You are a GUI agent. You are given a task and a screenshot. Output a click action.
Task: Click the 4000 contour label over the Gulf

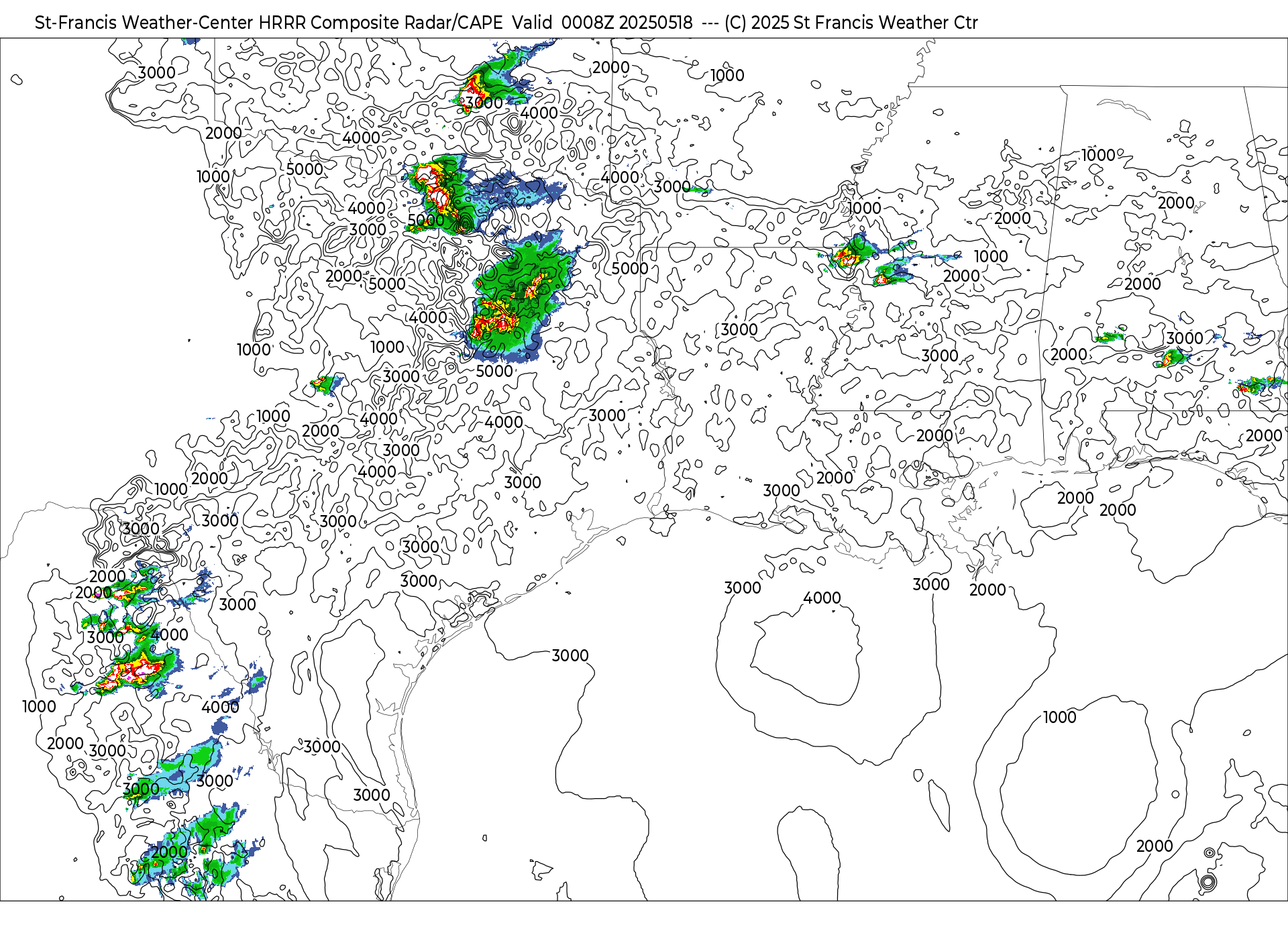[822, 598]
